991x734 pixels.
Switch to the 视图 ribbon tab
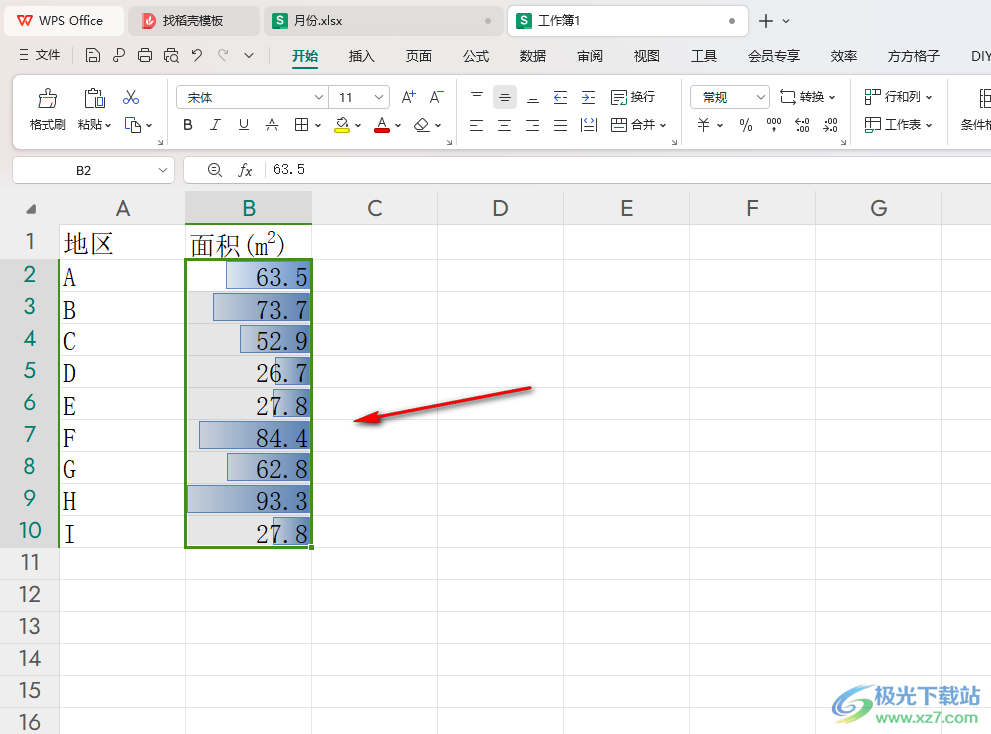647,56
